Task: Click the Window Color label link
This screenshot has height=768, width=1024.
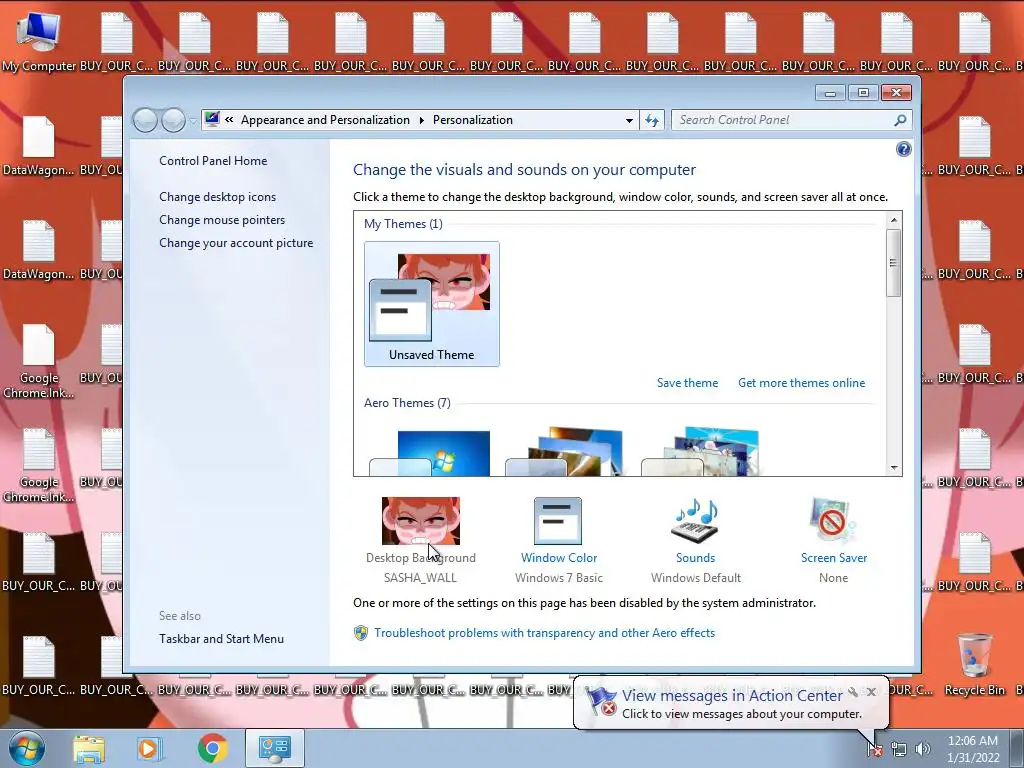Action: tap(558, 558)
